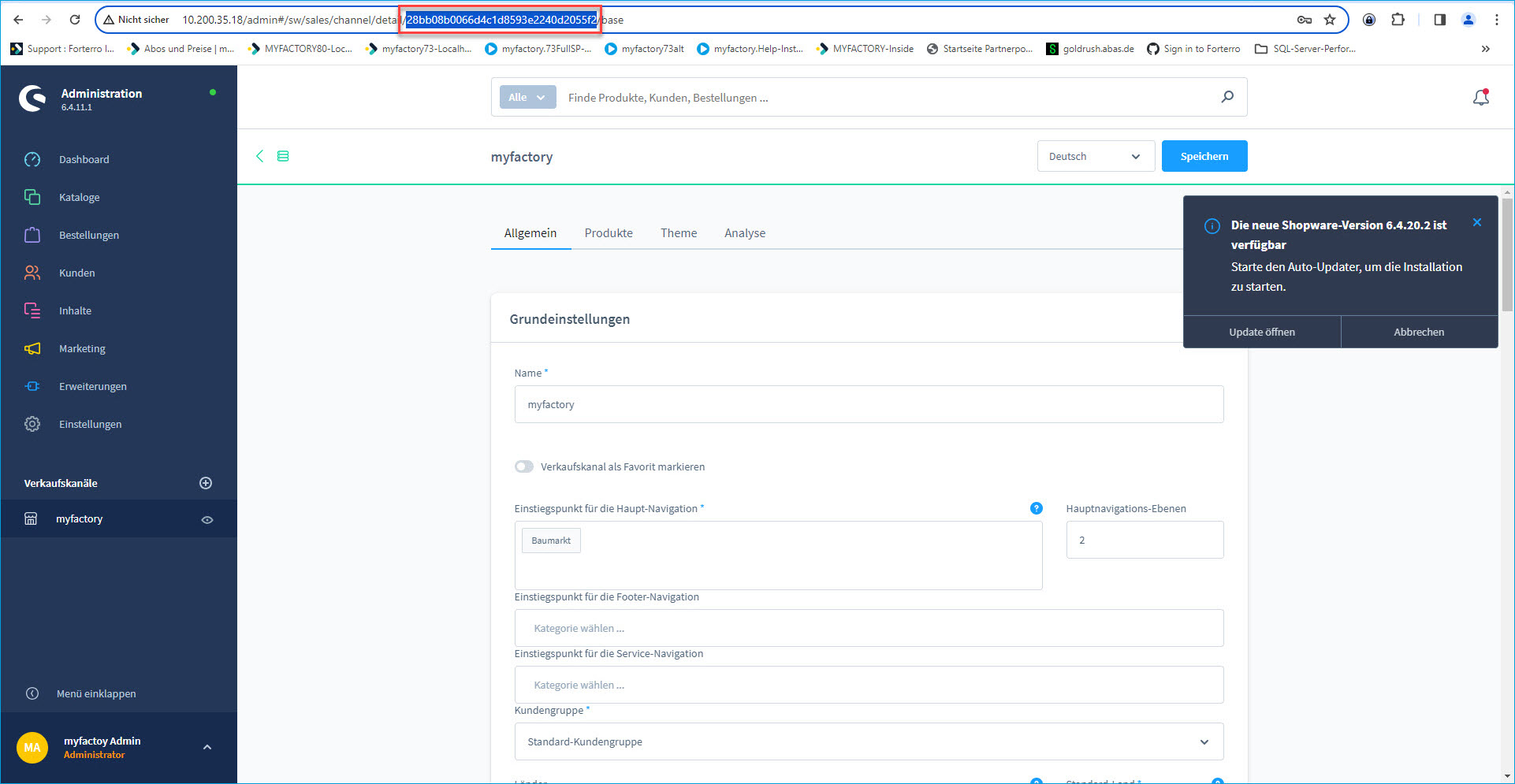1515x784 pixels.
Task: Reload the browser page
Action: [75, 20]
